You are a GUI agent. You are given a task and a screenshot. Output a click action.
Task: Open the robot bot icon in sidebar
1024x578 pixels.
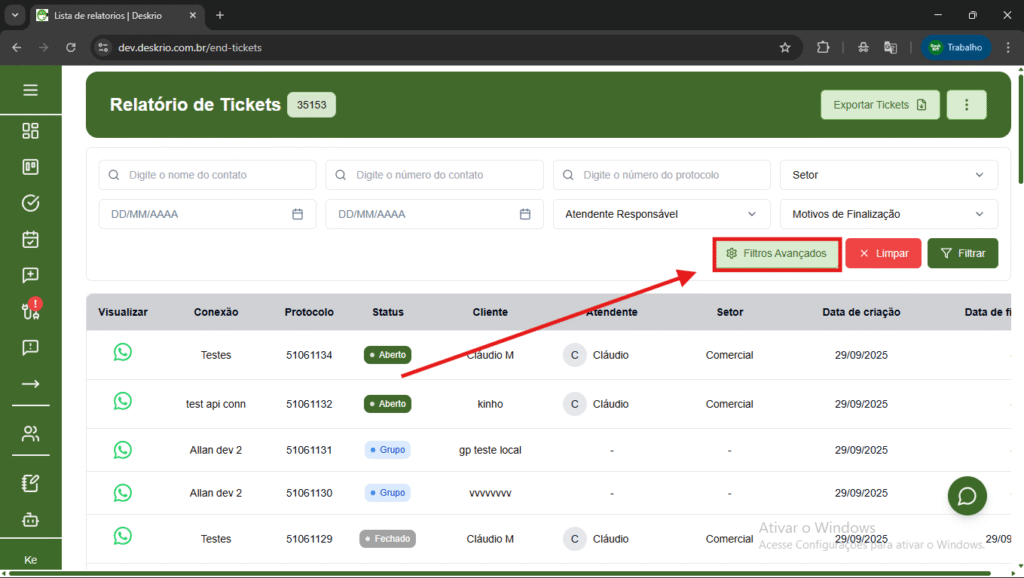[x=30, y=519]
